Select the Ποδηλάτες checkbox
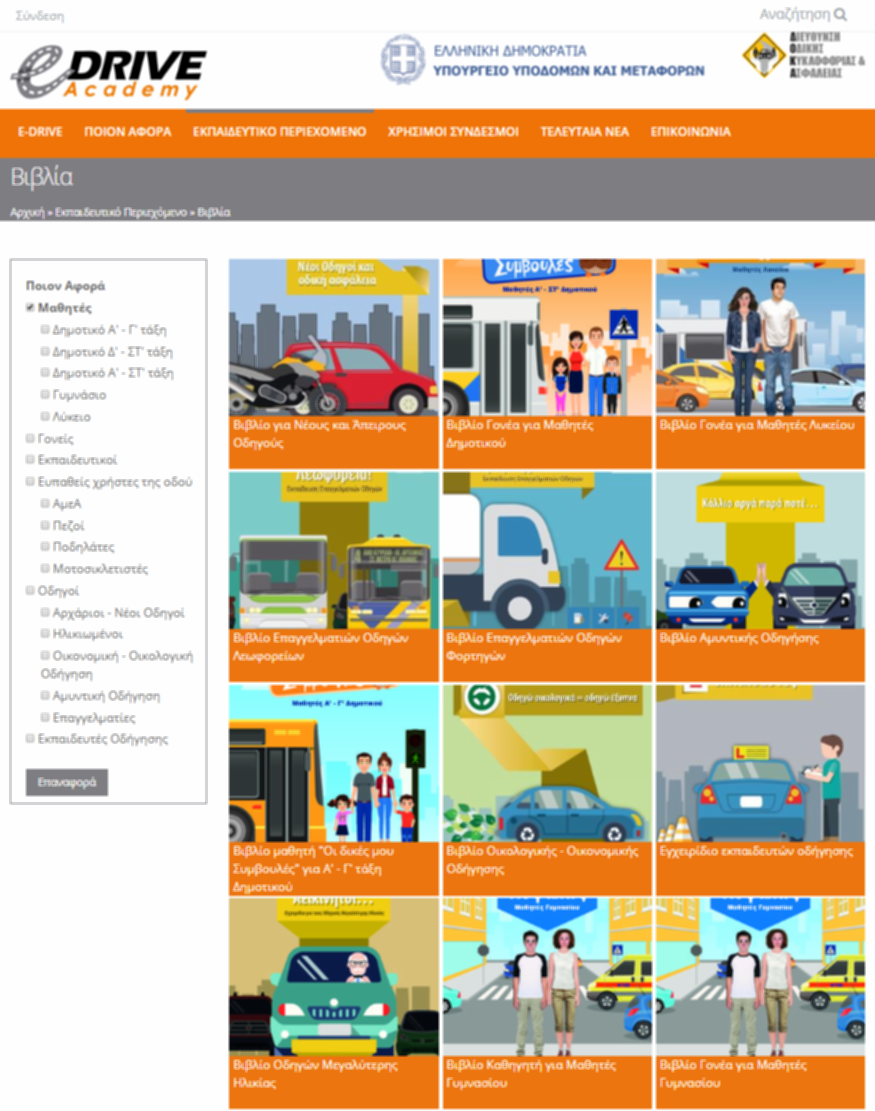The image size is (875, 1111). (45, 546)
